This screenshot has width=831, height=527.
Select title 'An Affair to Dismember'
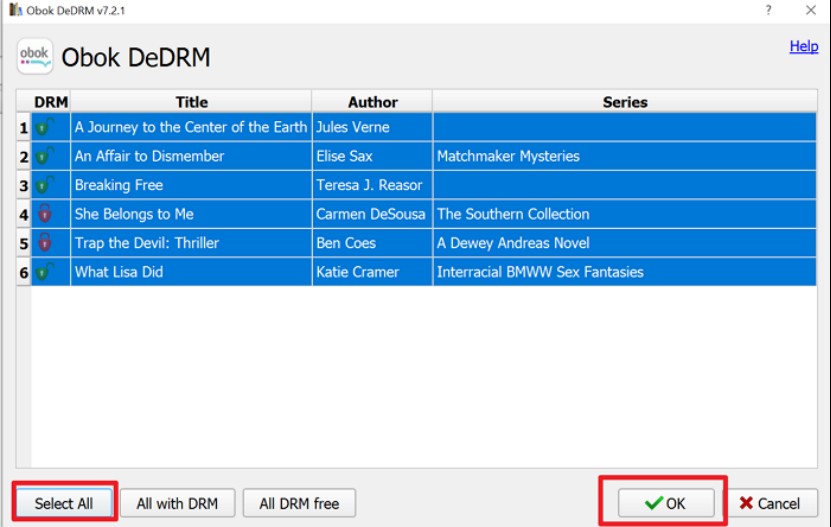click(191, 156)
